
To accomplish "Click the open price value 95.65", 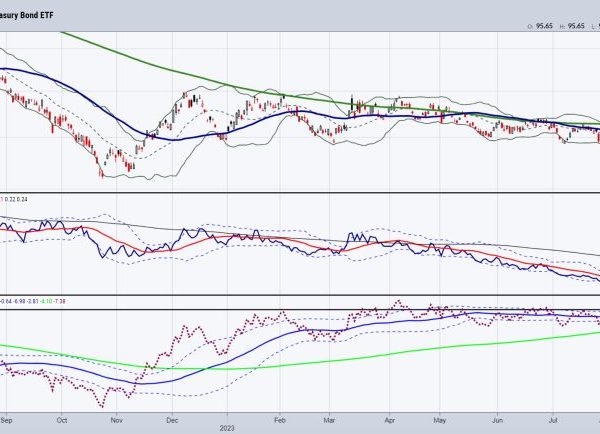I will pyautogui.click(x=544, y=26).
